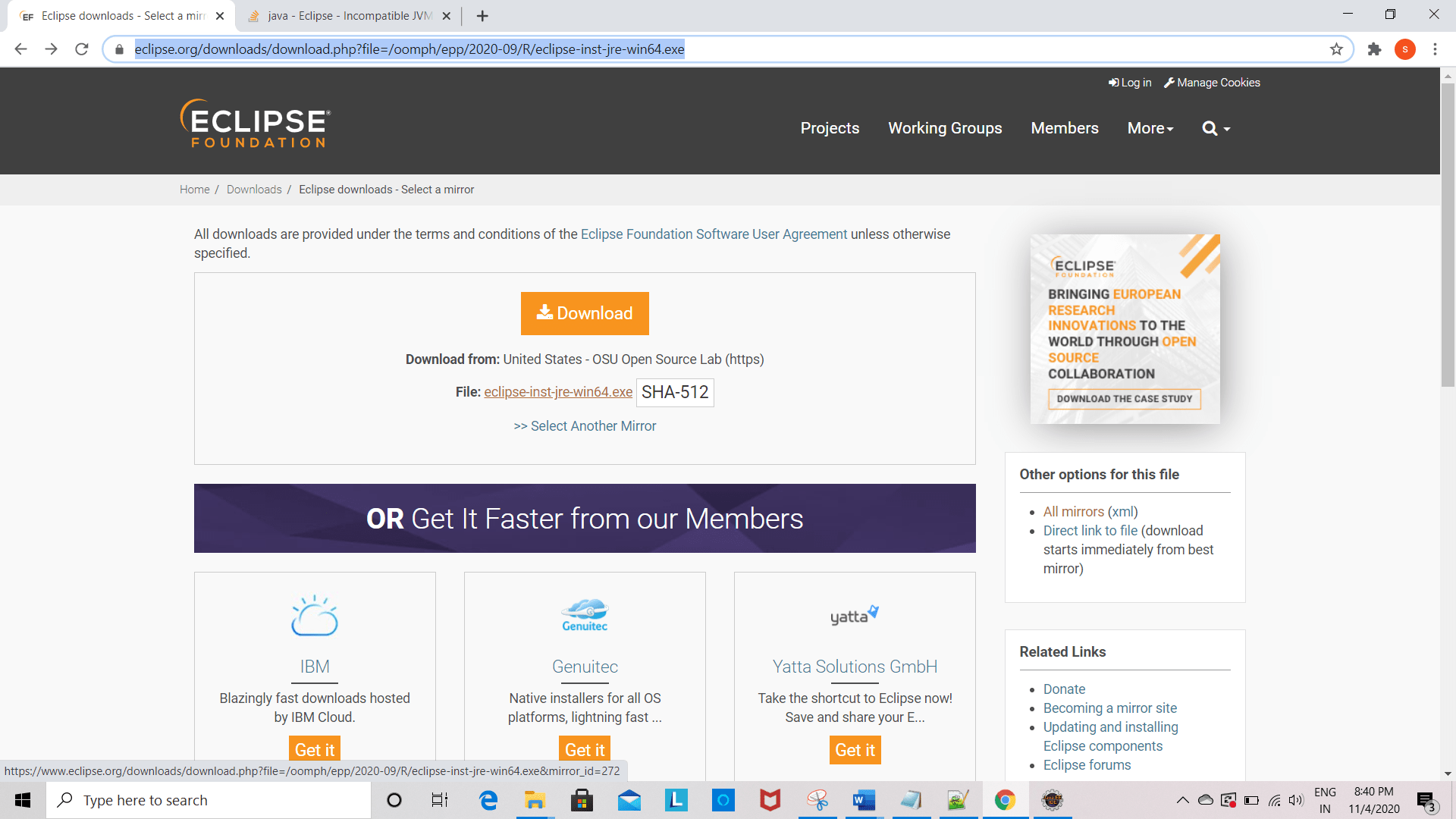Viewport: 1456px width, 819px height.
Task: Open the volume control in system tray
Action: (1295, 800)
